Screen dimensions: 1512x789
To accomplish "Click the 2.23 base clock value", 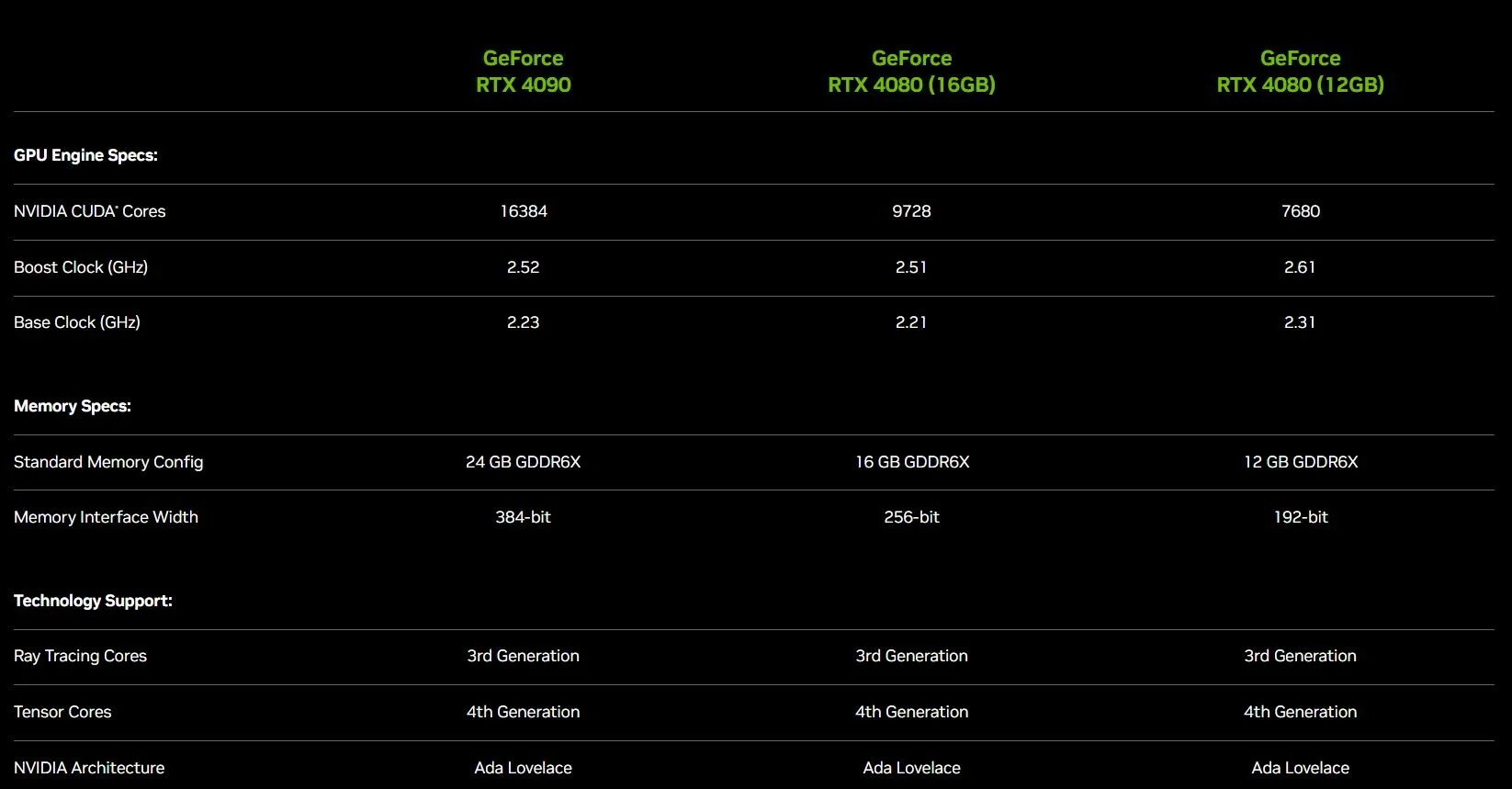I will pyautogui.click(x=524, y=322).
